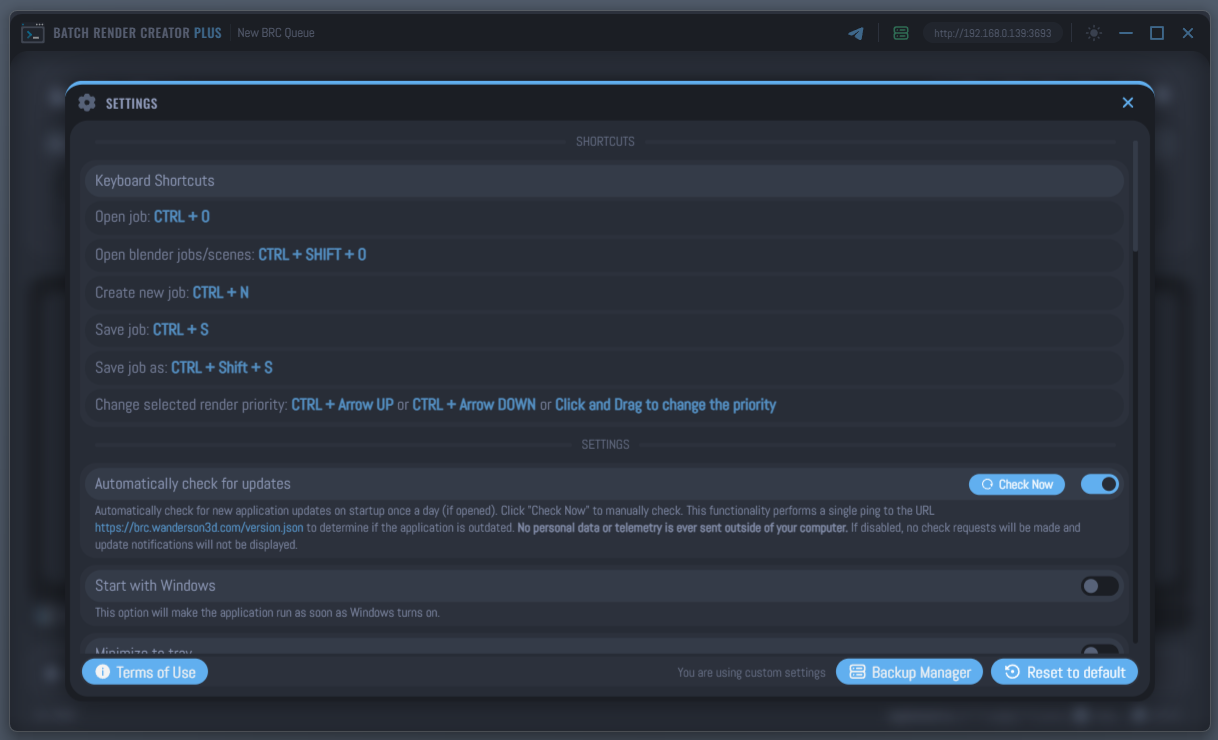Click 'Save job as: CTRL + Shift + S' row
Screen dimensions: 1218x740
(x=604, y=368)
